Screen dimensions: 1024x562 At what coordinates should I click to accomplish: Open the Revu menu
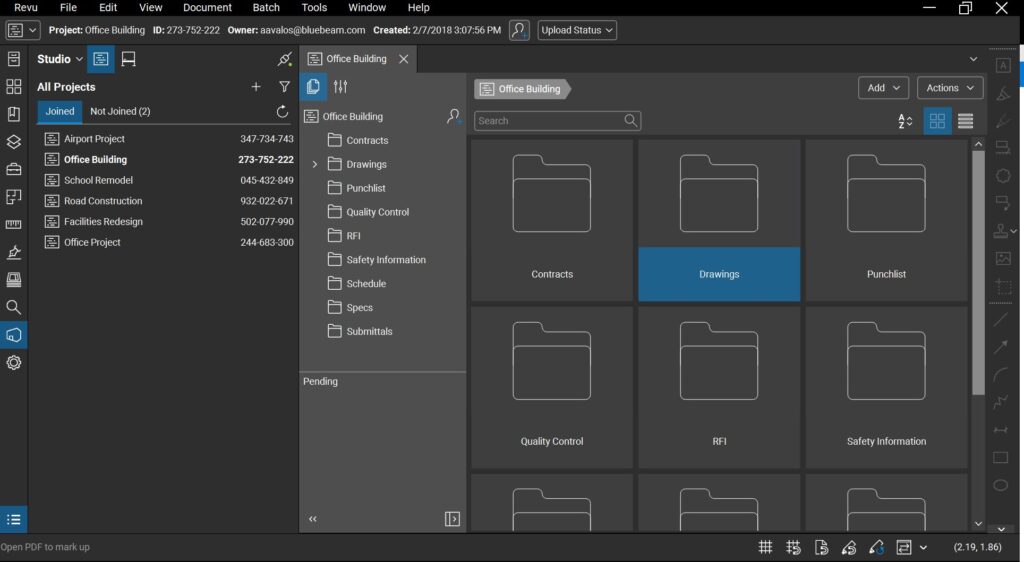[x=26, y=8]
